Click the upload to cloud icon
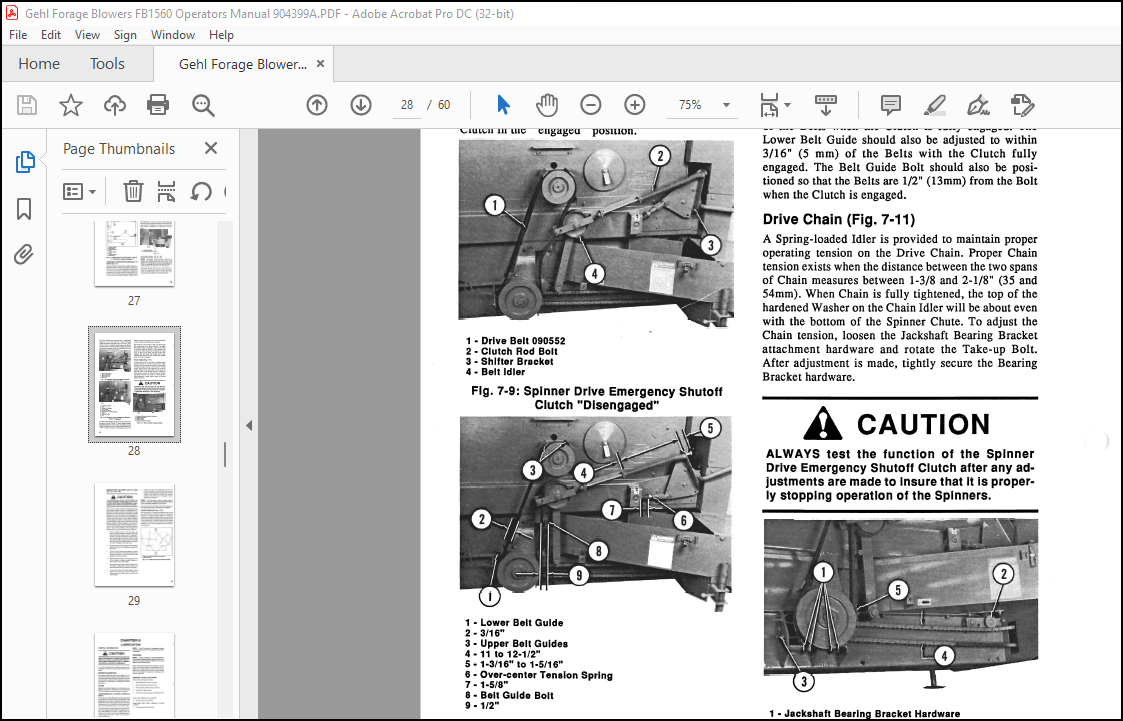1123x721 pixels. (x=115, y=105)
